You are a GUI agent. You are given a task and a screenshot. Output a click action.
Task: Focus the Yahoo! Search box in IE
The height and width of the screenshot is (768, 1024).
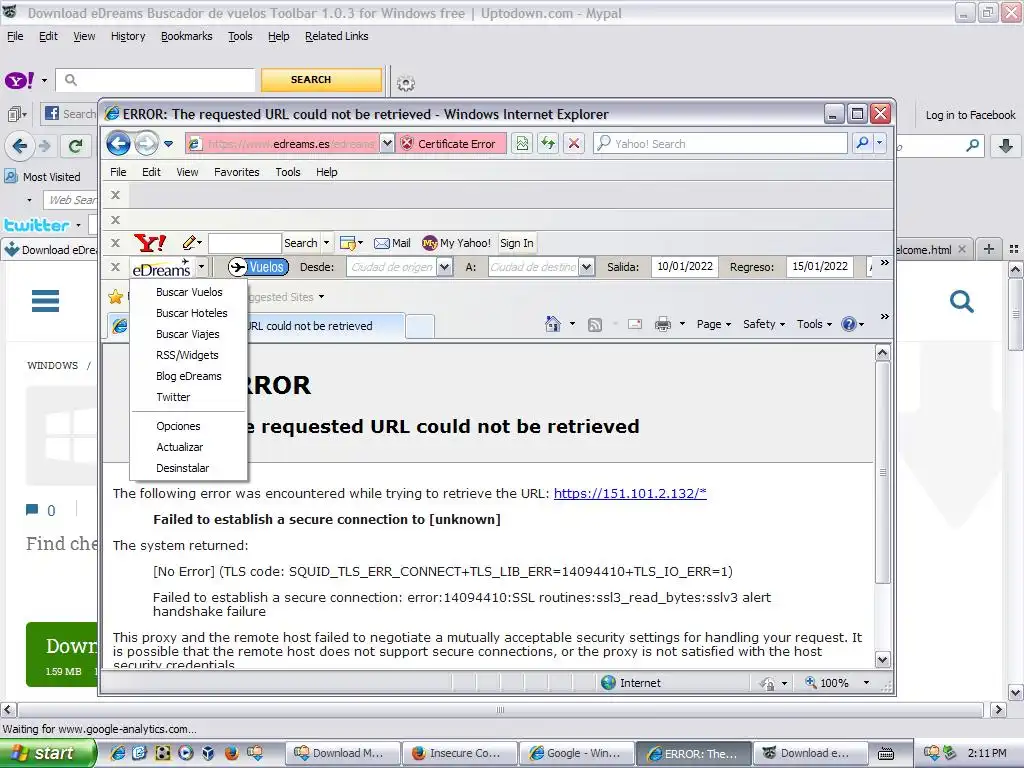(x=720, y=144)
